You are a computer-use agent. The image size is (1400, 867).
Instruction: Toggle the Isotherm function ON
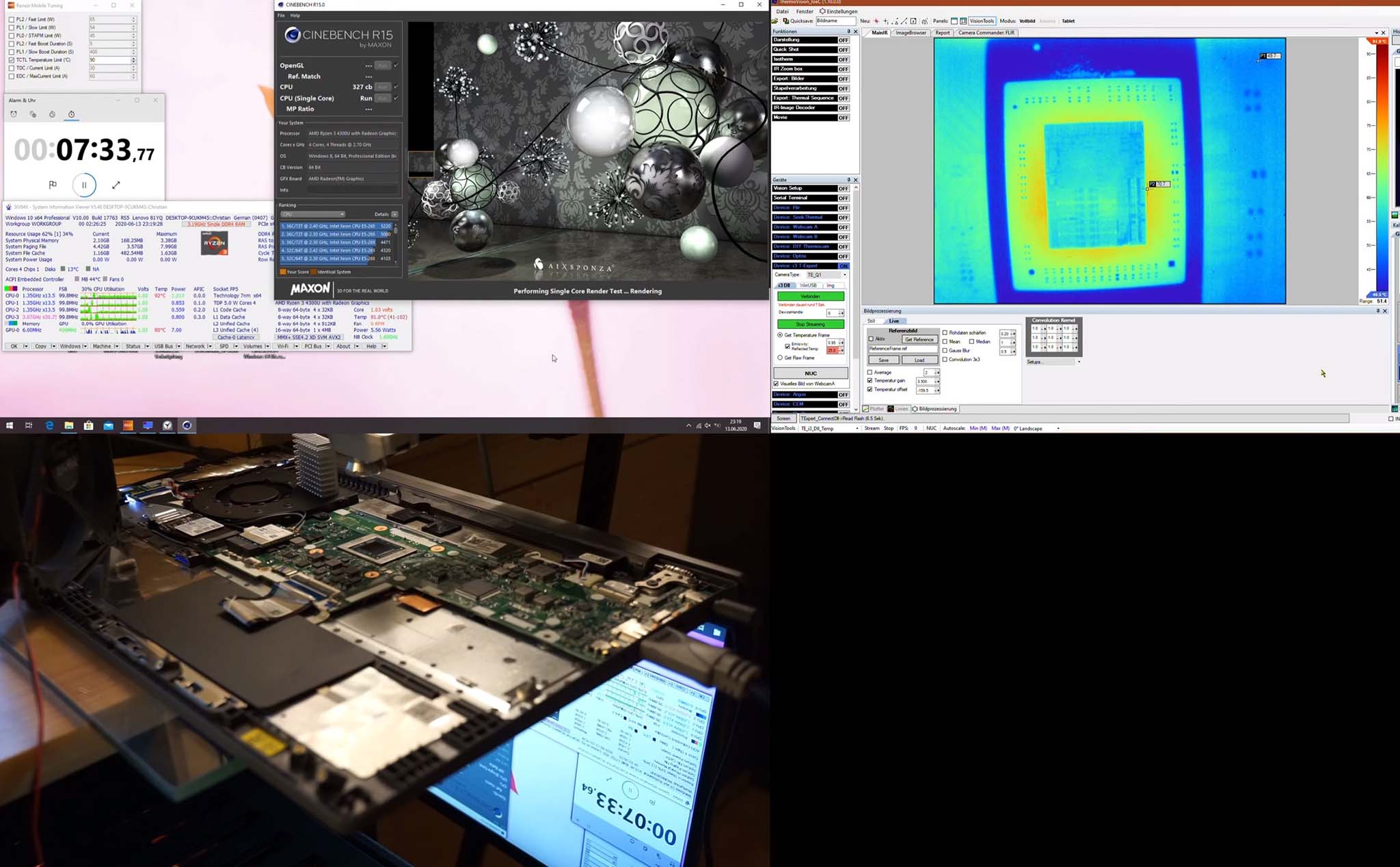click(844, 59)
